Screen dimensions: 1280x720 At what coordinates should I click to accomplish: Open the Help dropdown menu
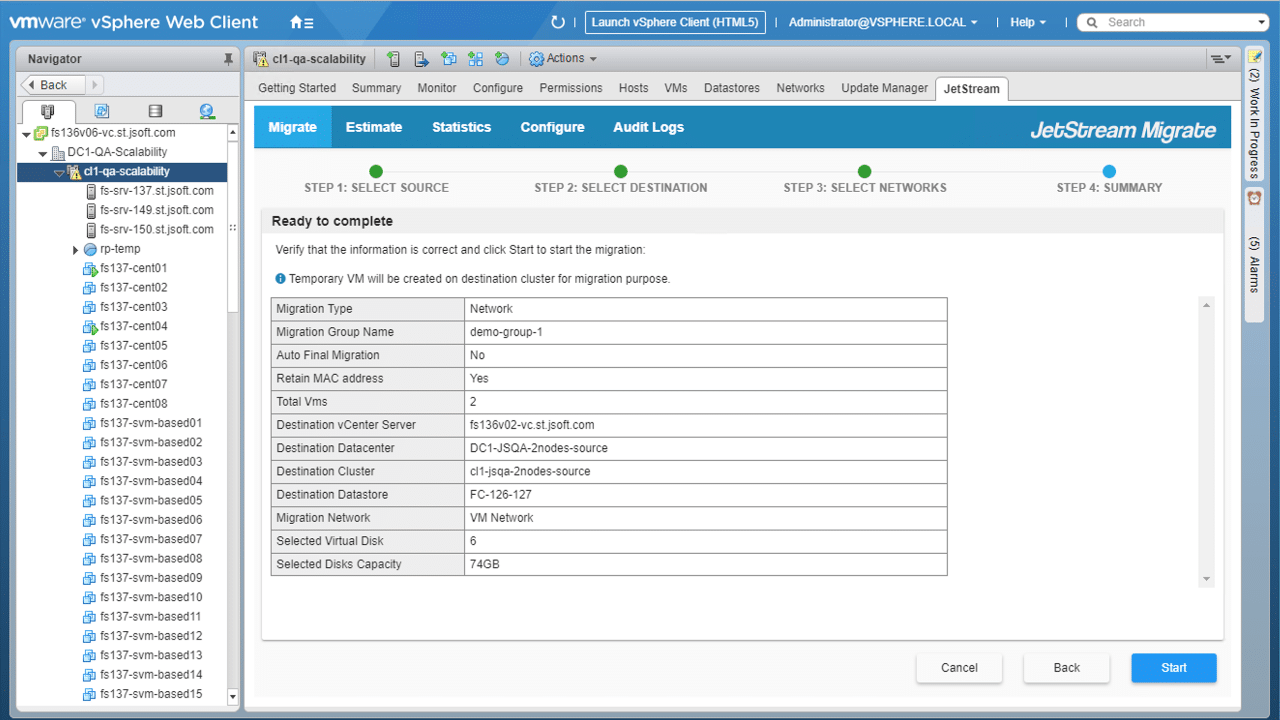point(1028,22)
